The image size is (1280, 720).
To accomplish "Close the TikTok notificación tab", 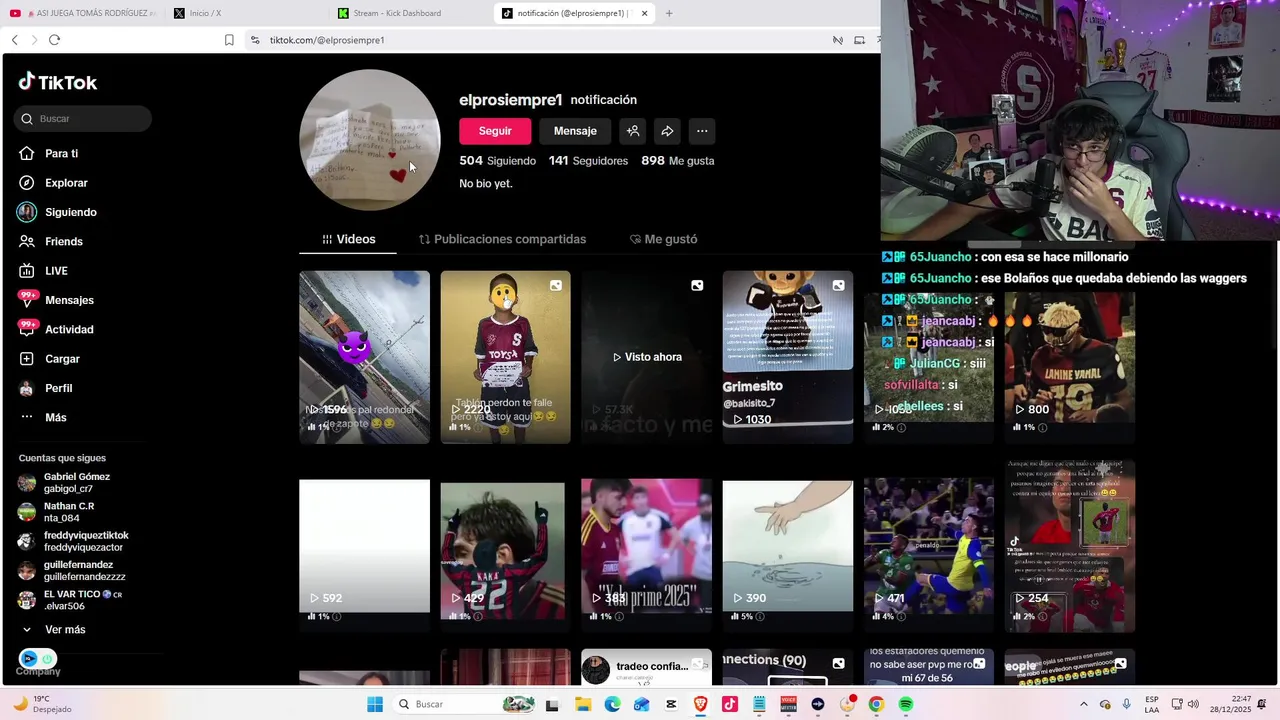I will [644, 13].
